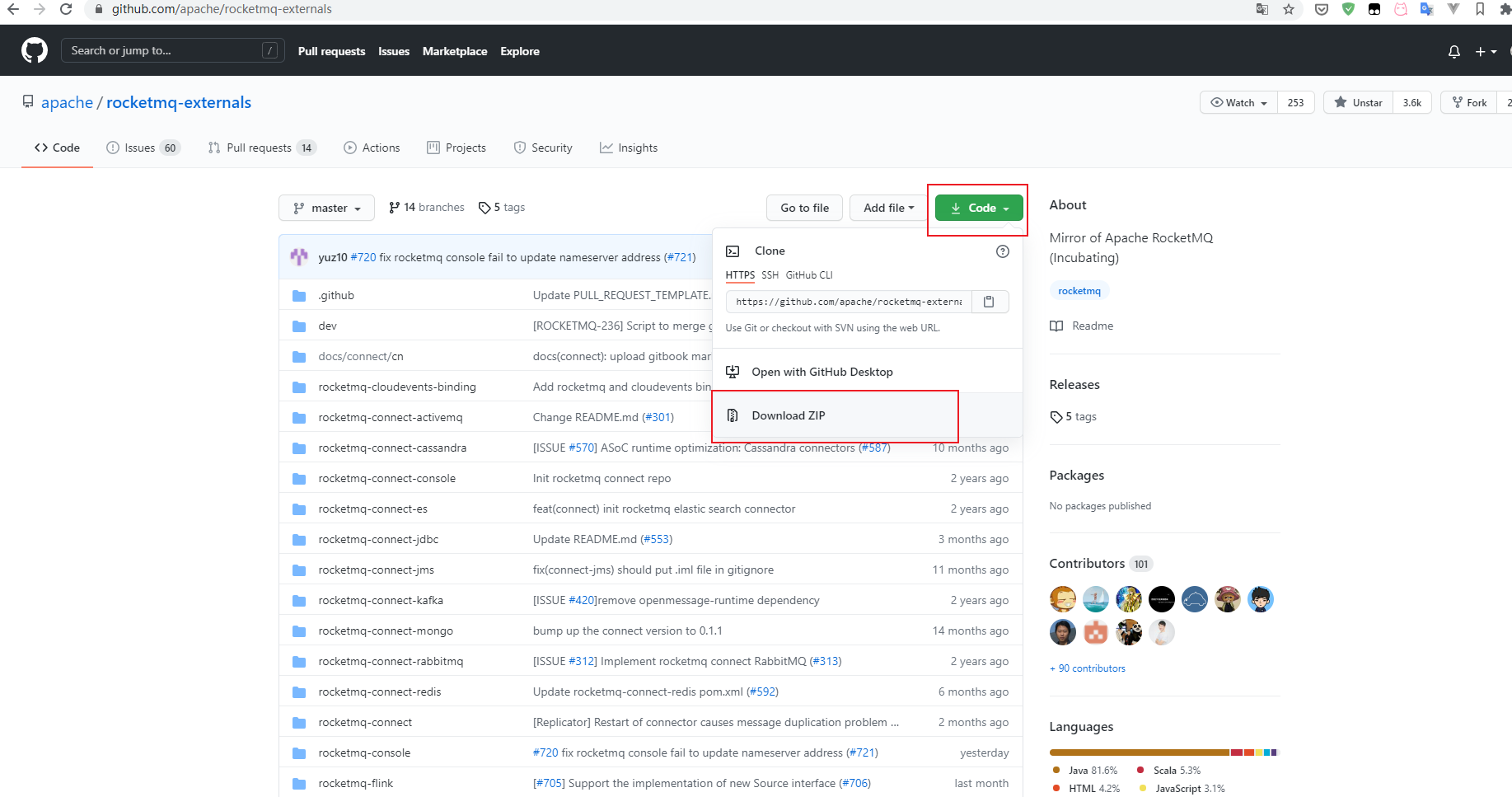Reload the page with refresh icon

click(66, 9)
